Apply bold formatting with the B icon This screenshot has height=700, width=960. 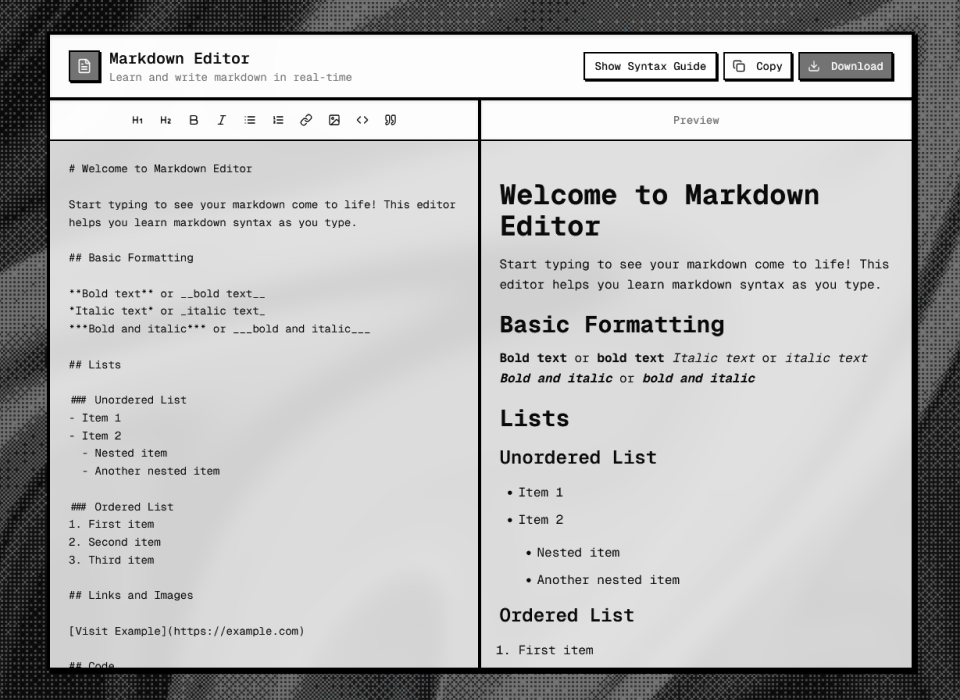[193, 120]
